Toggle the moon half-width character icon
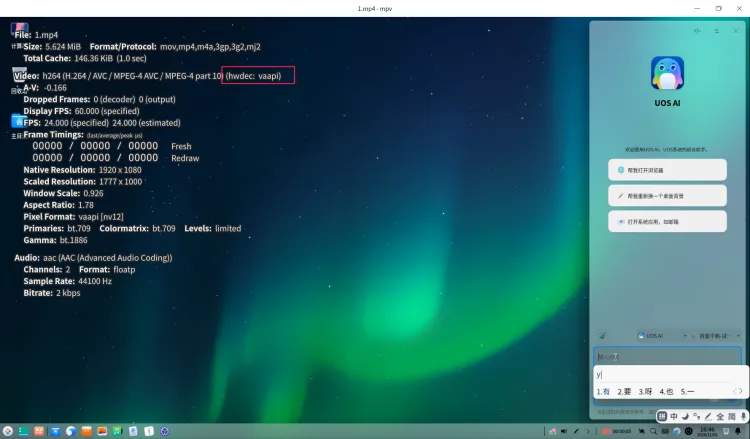 click(685, 417)
